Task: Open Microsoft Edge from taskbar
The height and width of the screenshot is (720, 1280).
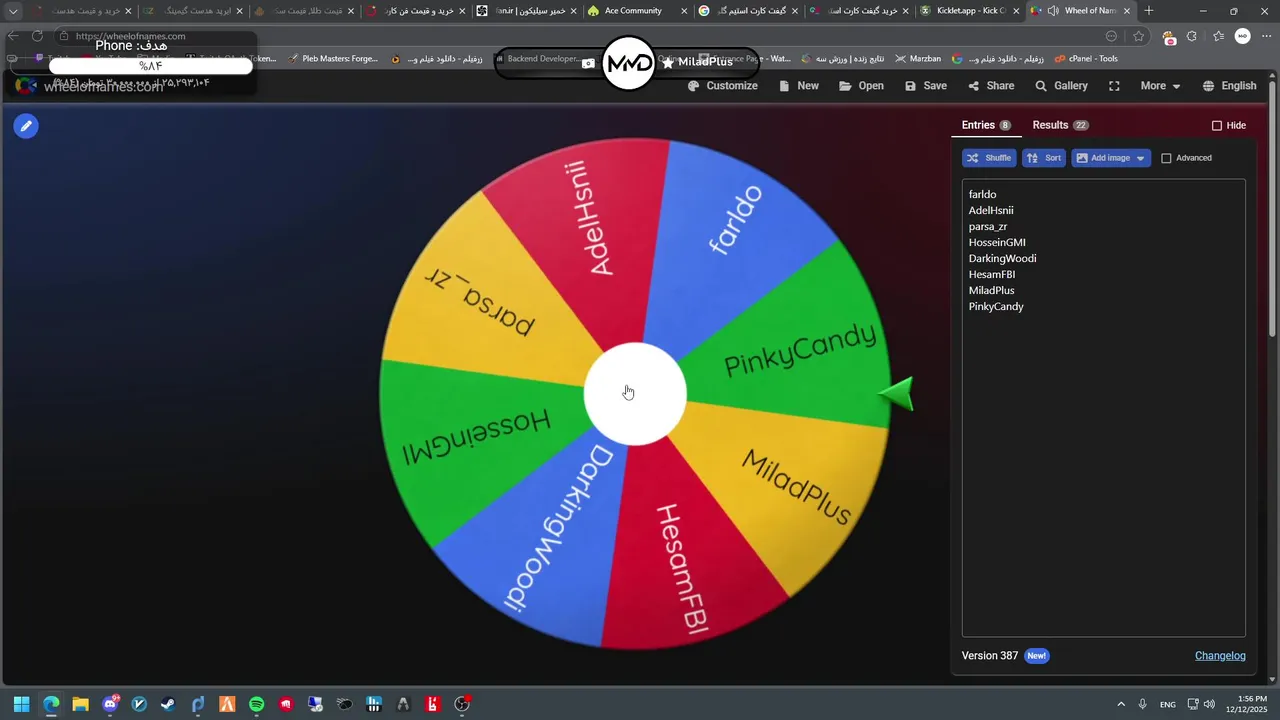Action: 51,704
